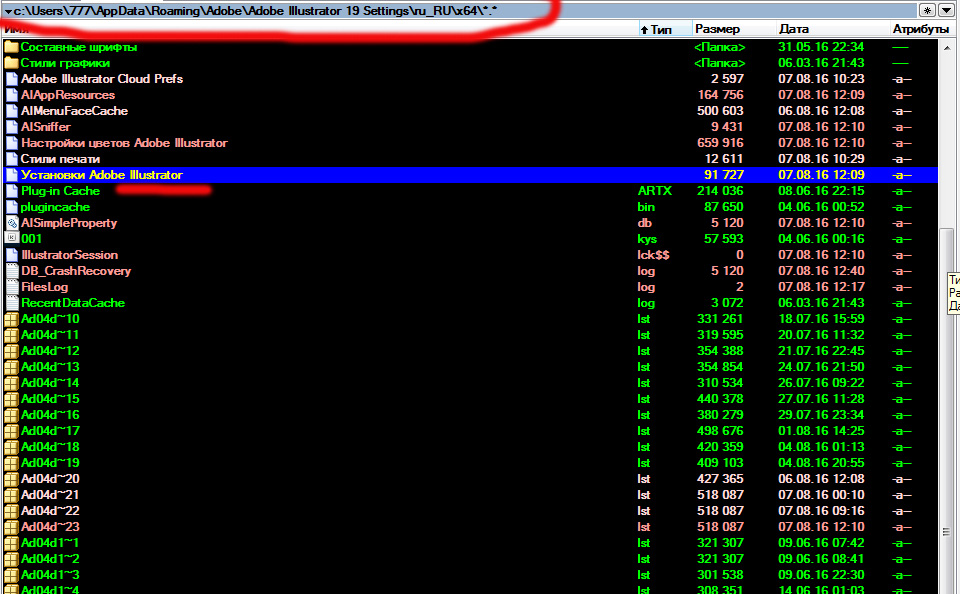This screenshot has width=960, height=594.
Task: Select the Ad04d~13 file name
Action: tap(50, 367)
